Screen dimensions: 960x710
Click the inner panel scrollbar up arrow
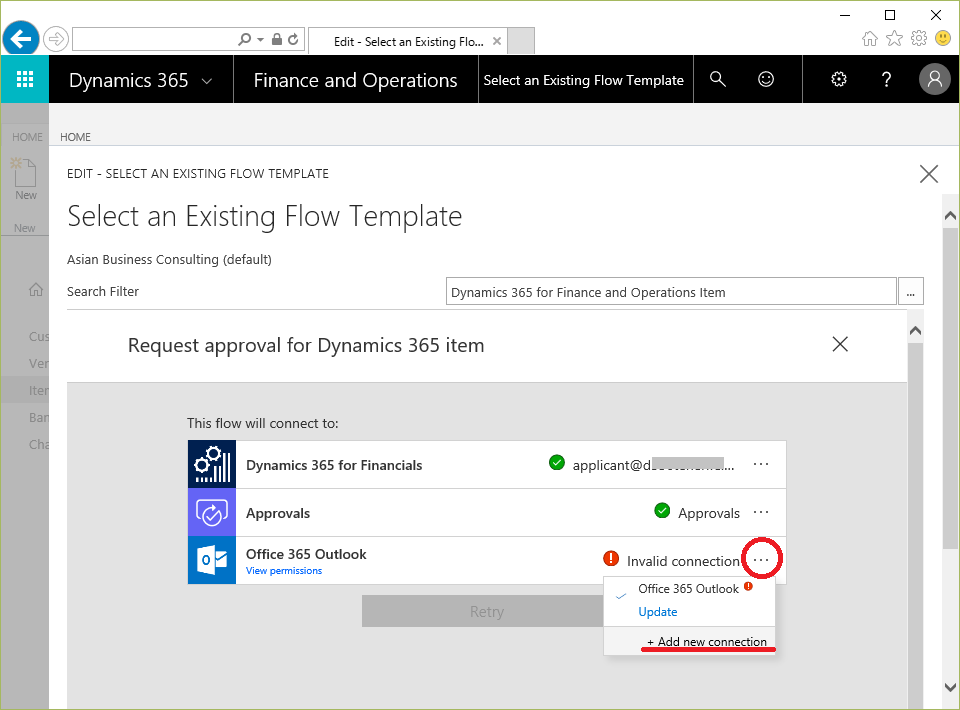tap(915, 331)
